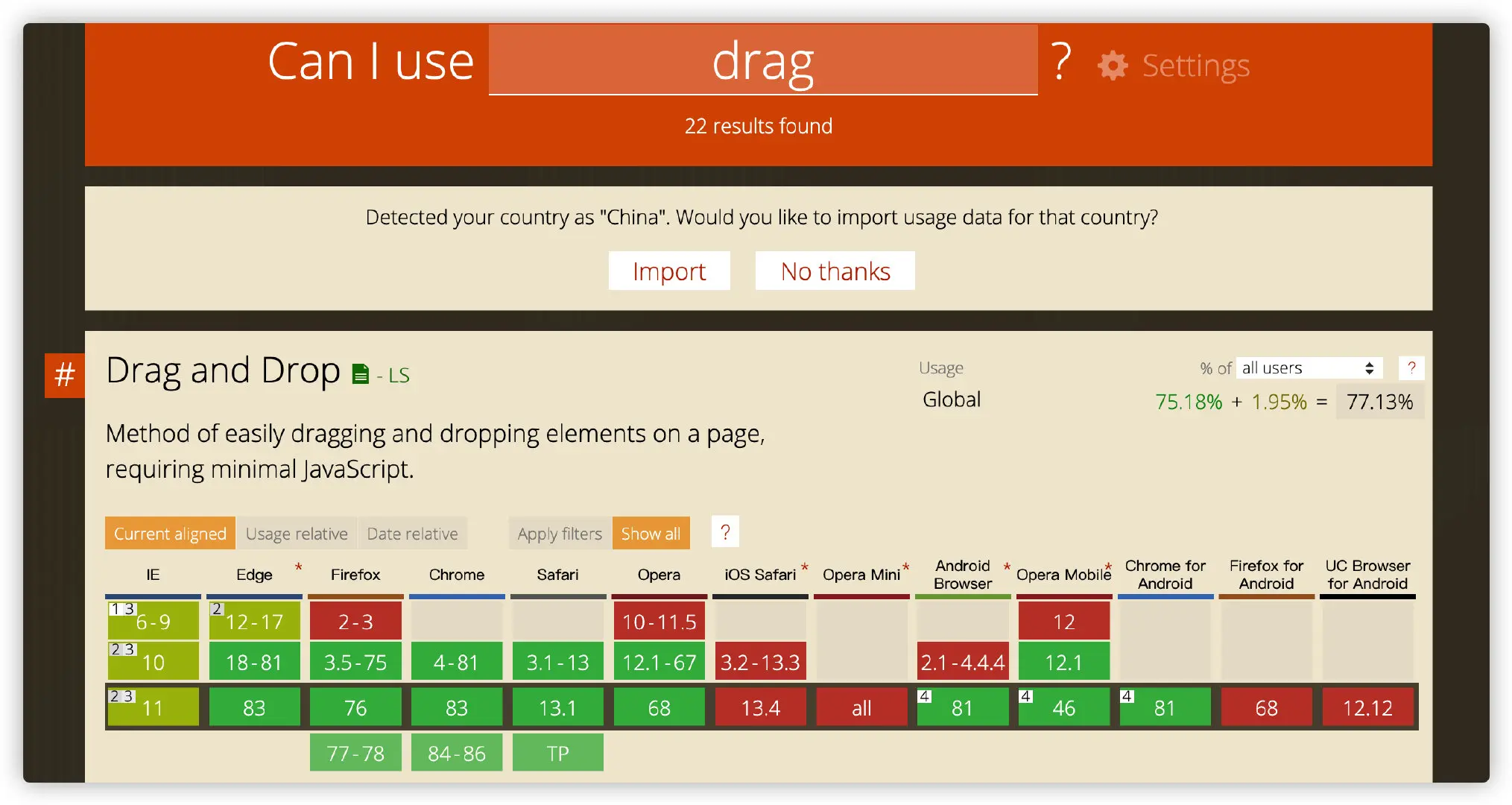
Task: Click the green spec document icon
Action: click(361, 374)
